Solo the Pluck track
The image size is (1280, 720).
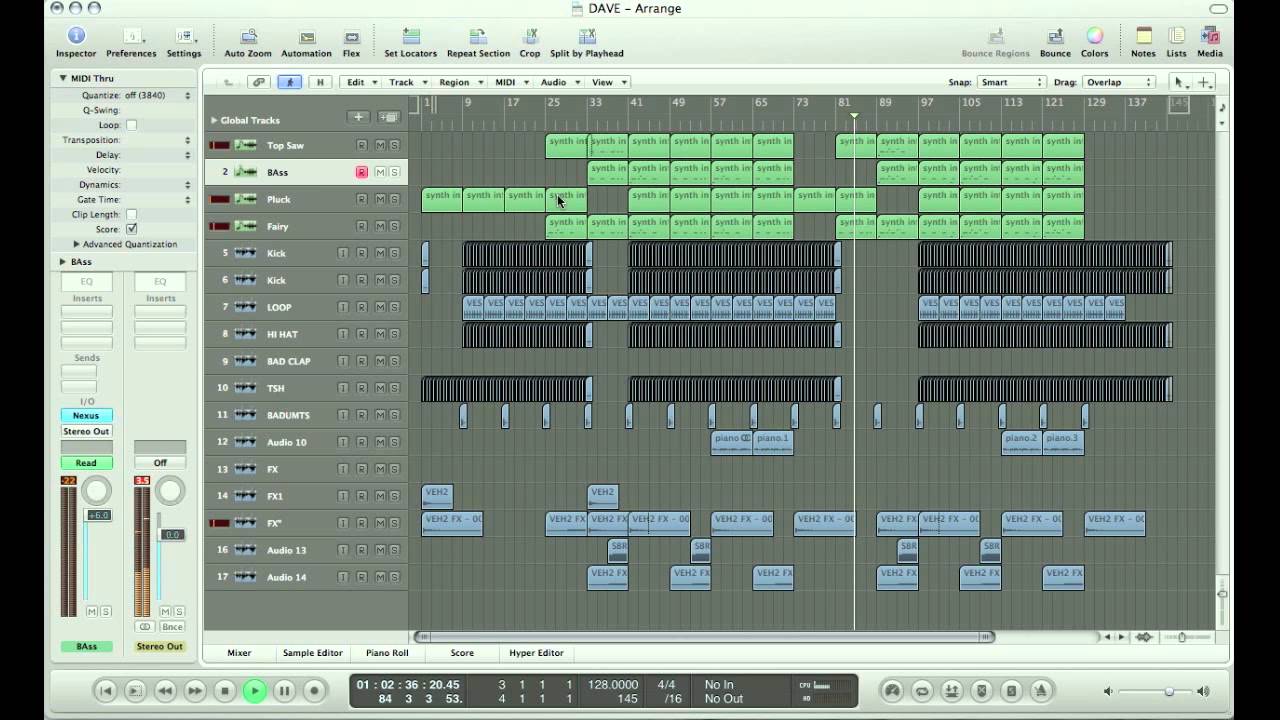(394, 199)
